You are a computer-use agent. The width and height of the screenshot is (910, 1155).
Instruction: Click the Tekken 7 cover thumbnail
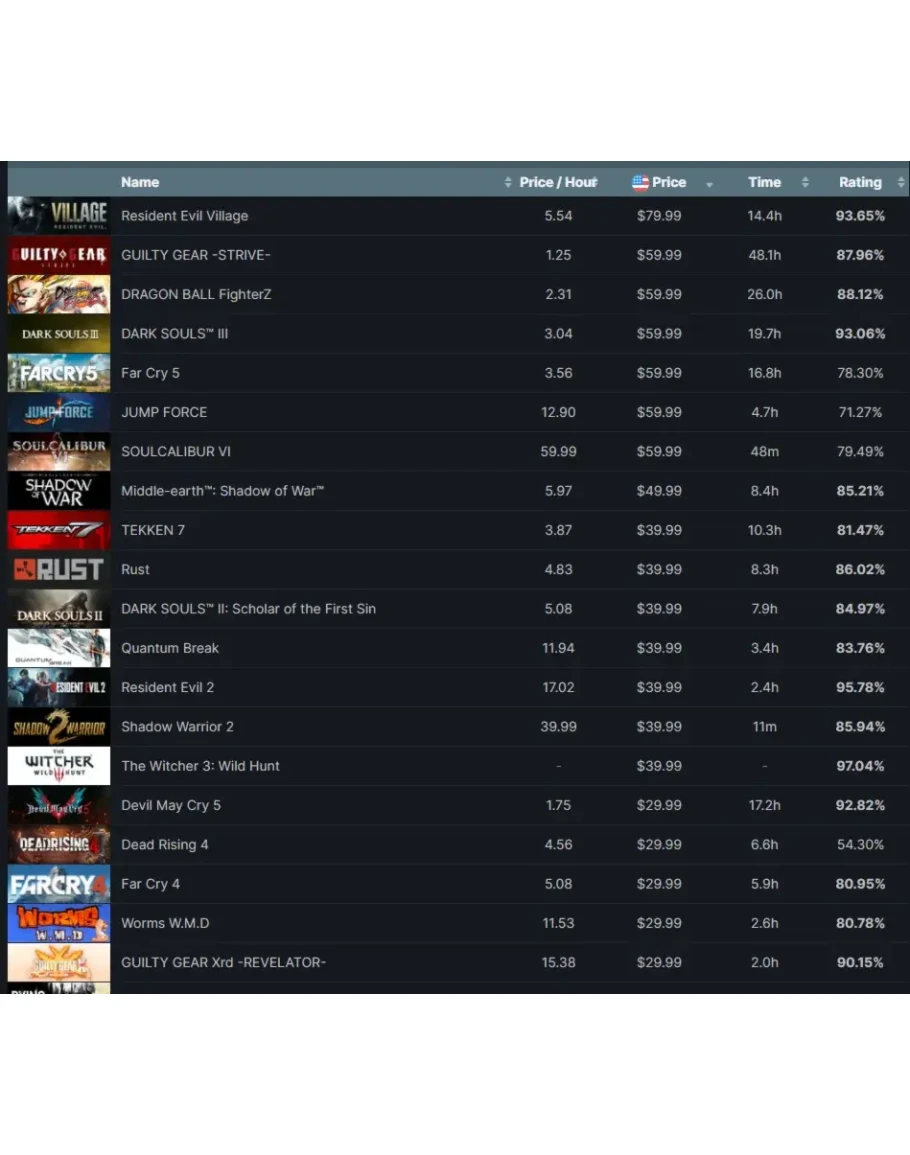(58, 530)
